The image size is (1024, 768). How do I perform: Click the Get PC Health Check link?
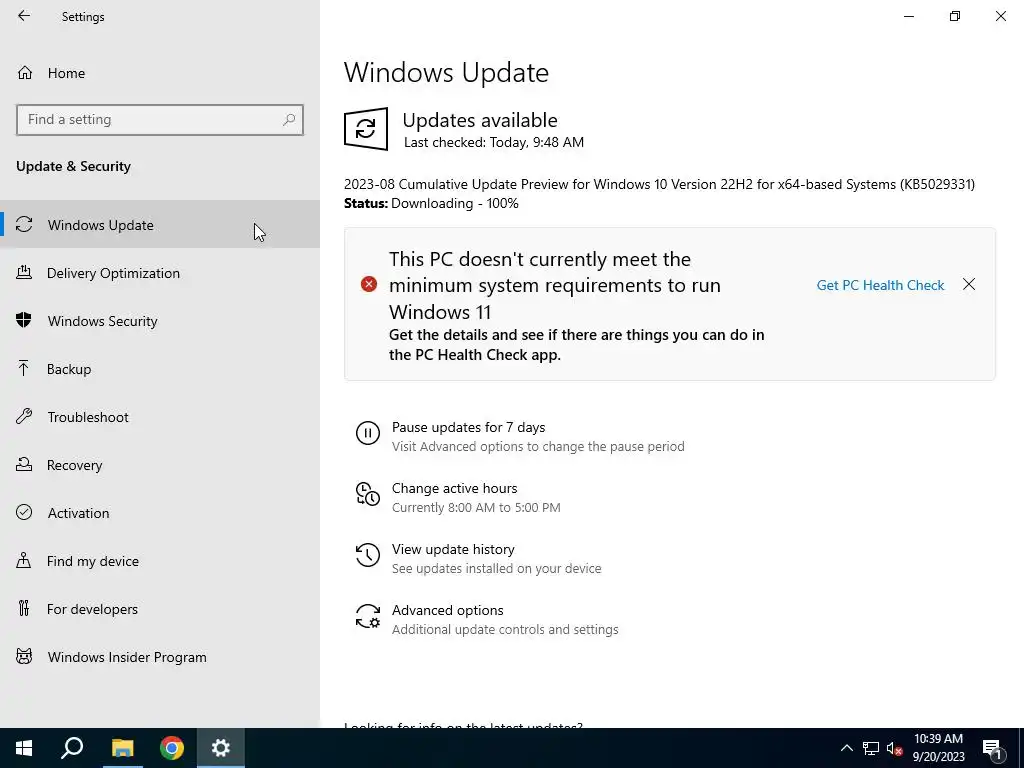click(x=880, y=285)
